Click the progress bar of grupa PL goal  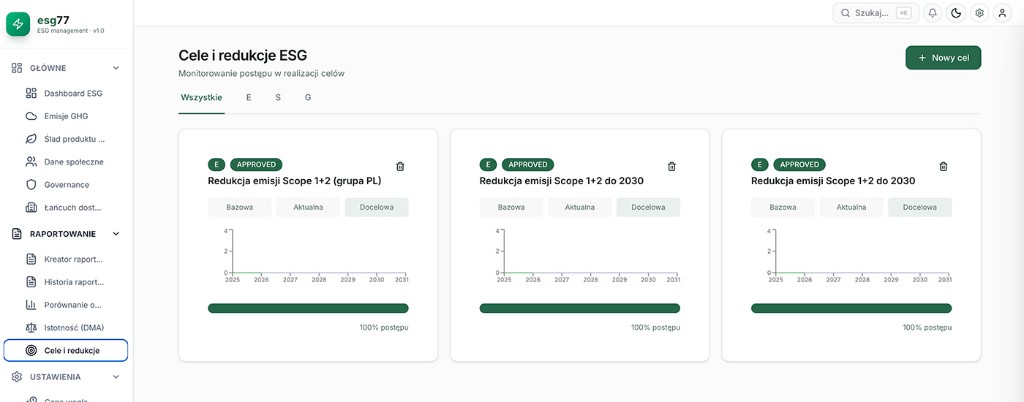[308, 308]
